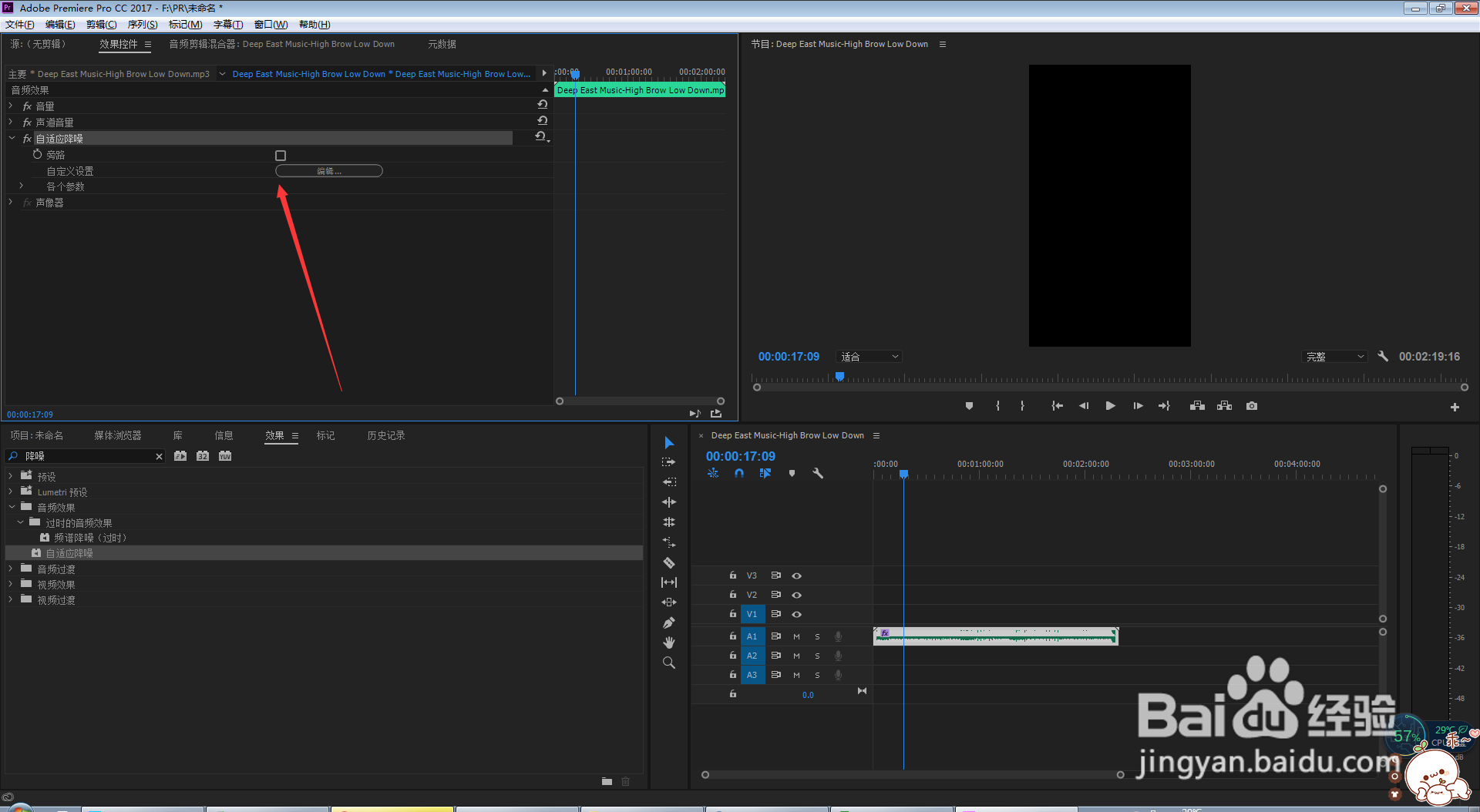The height and width of the screenshot is (812, 1480).
Task: Expand the 声道音量 effect
Action: tap(11, 122)
